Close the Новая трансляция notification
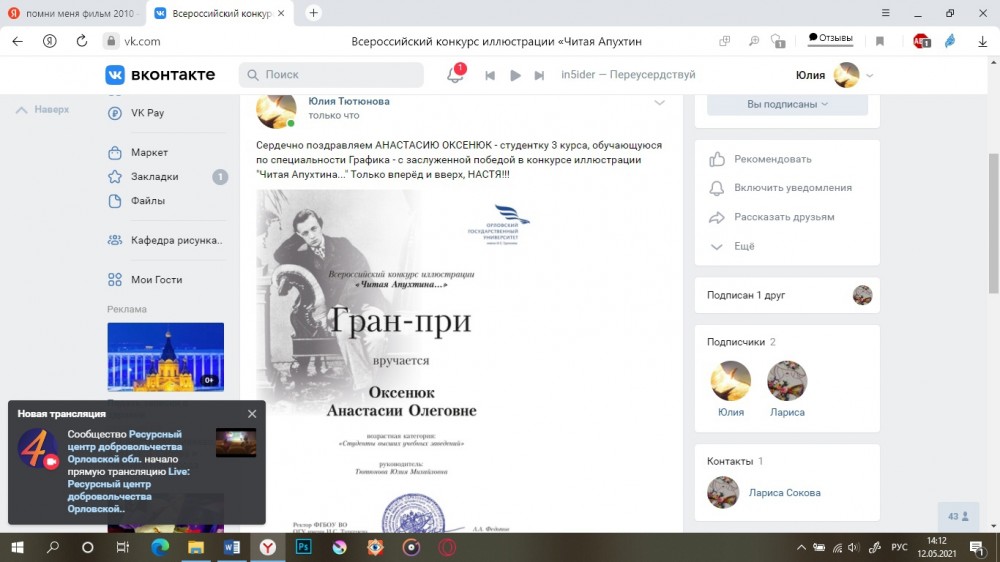The height and width of the screenshot is (562, 1000). point(252,414)
